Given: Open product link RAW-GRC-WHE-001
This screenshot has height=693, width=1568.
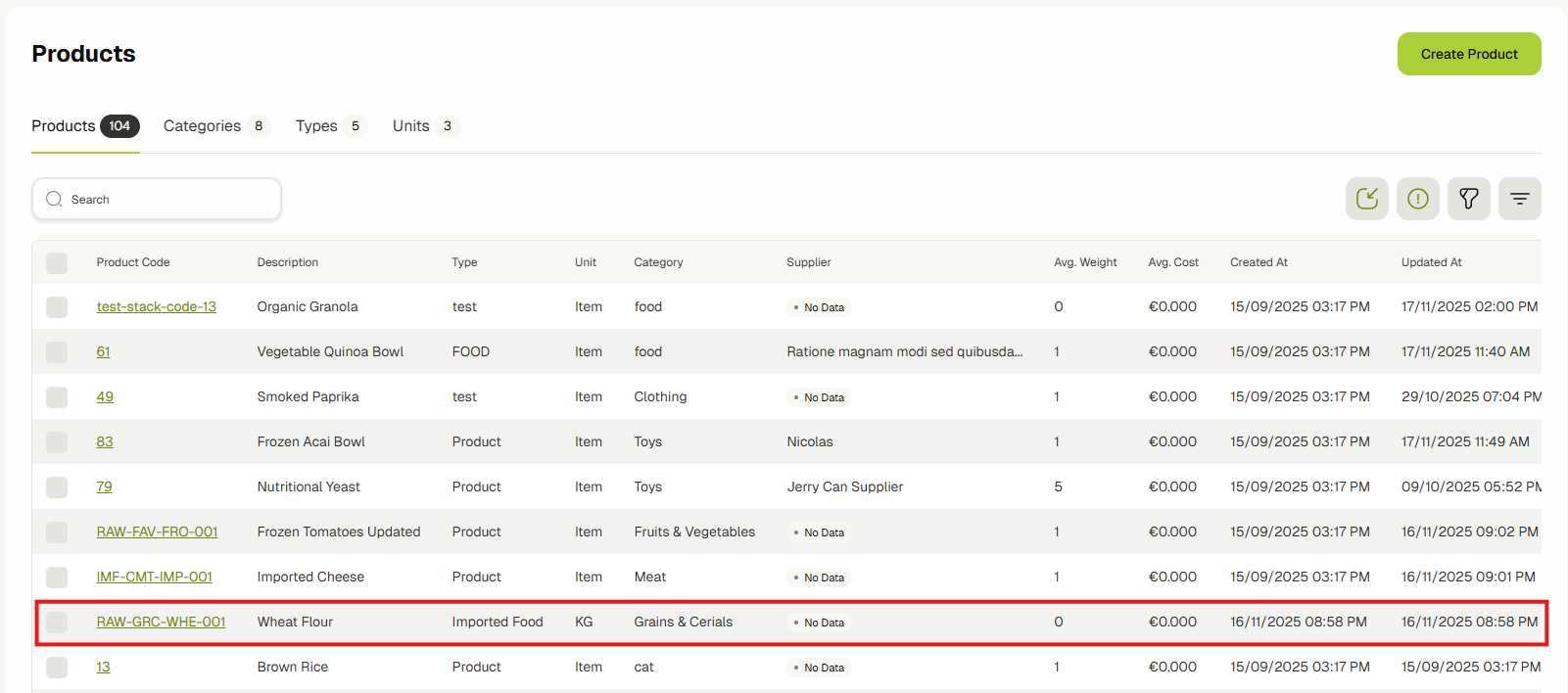Looking at the screenshot, I should coord(161,622).
